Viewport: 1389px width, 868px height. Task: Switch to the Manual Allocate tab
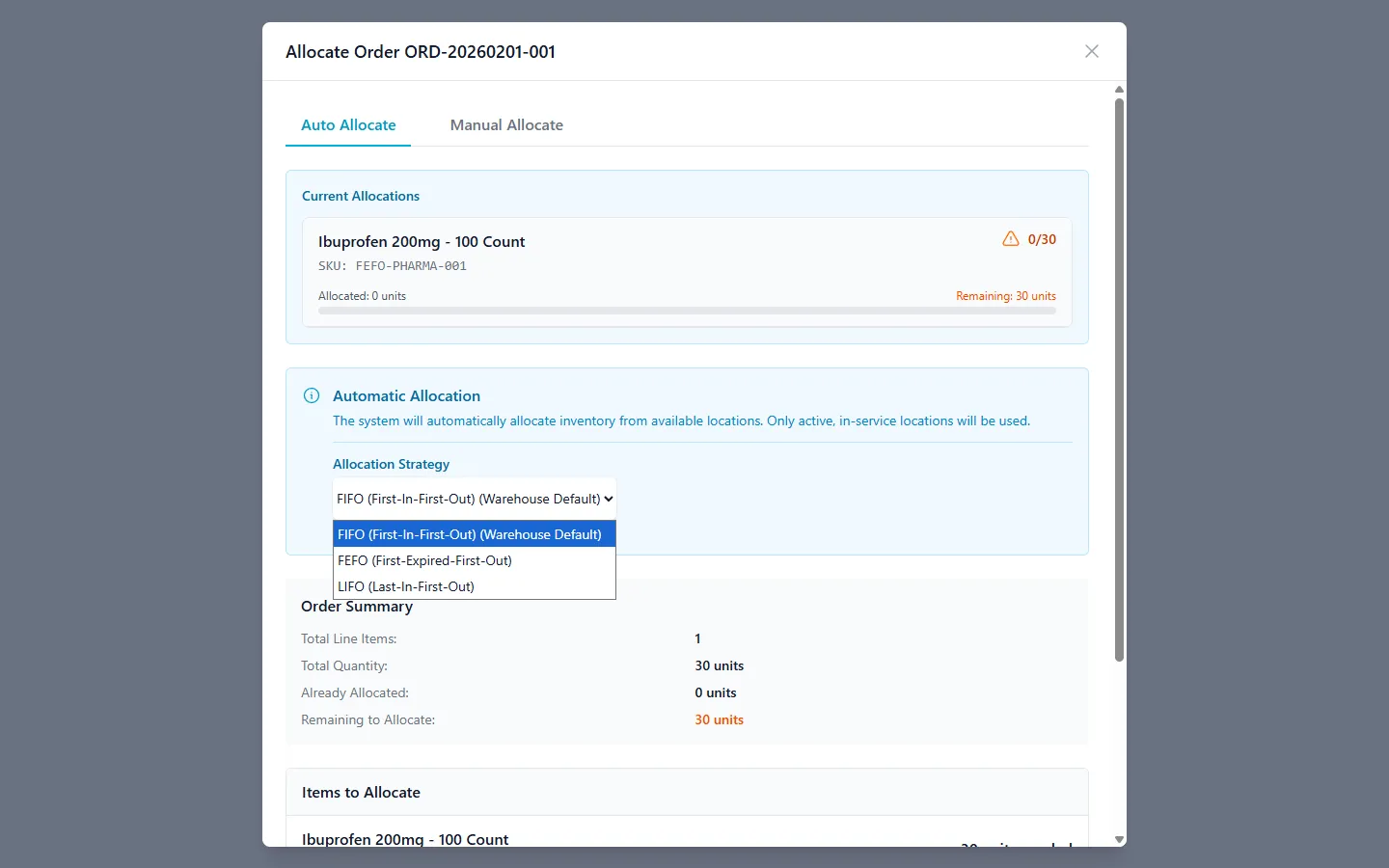(x=506, y=124)
